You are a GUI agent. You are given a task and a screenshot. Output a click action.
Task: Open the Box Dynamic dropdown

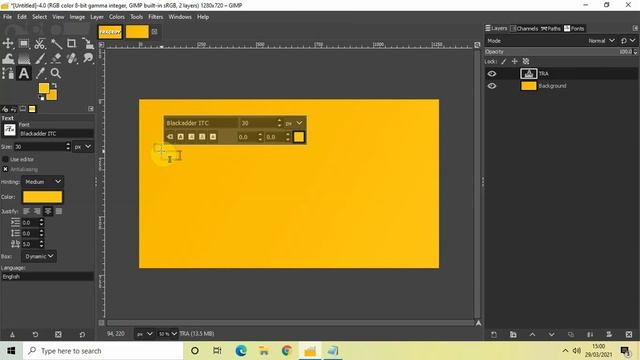point(39,256)
